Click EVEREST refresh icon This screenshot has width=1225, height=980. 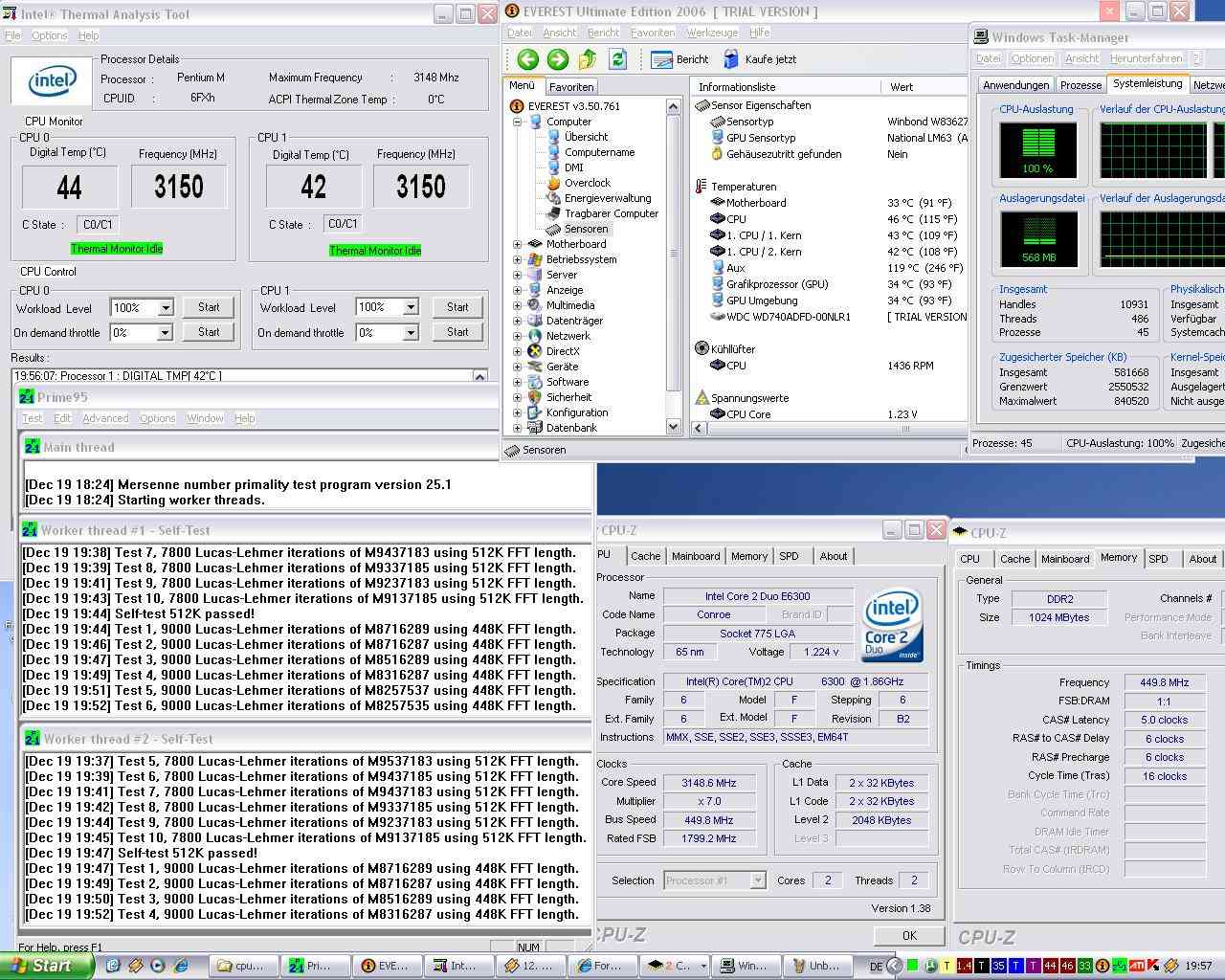point(618,59)
